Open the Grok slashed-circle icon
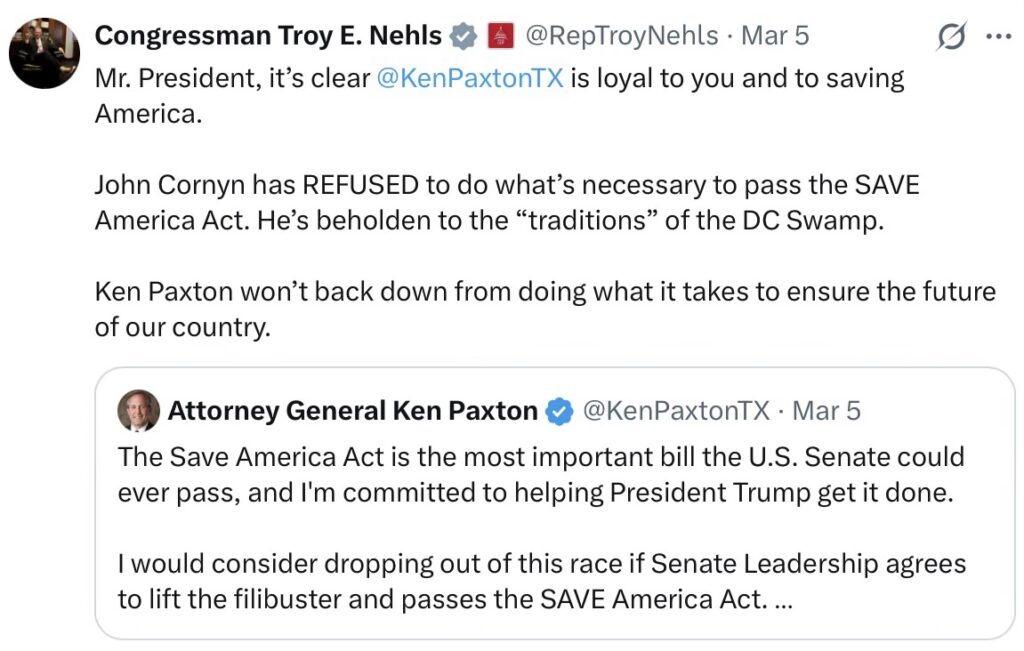The width and height of the screenshot is (1024, 651). tap(952, 37)
